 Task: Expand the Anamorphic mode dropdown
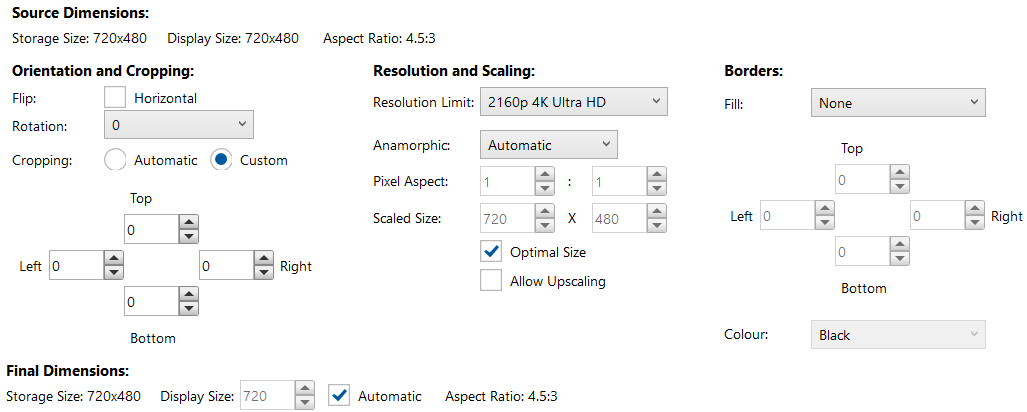[x=548, y=145]
